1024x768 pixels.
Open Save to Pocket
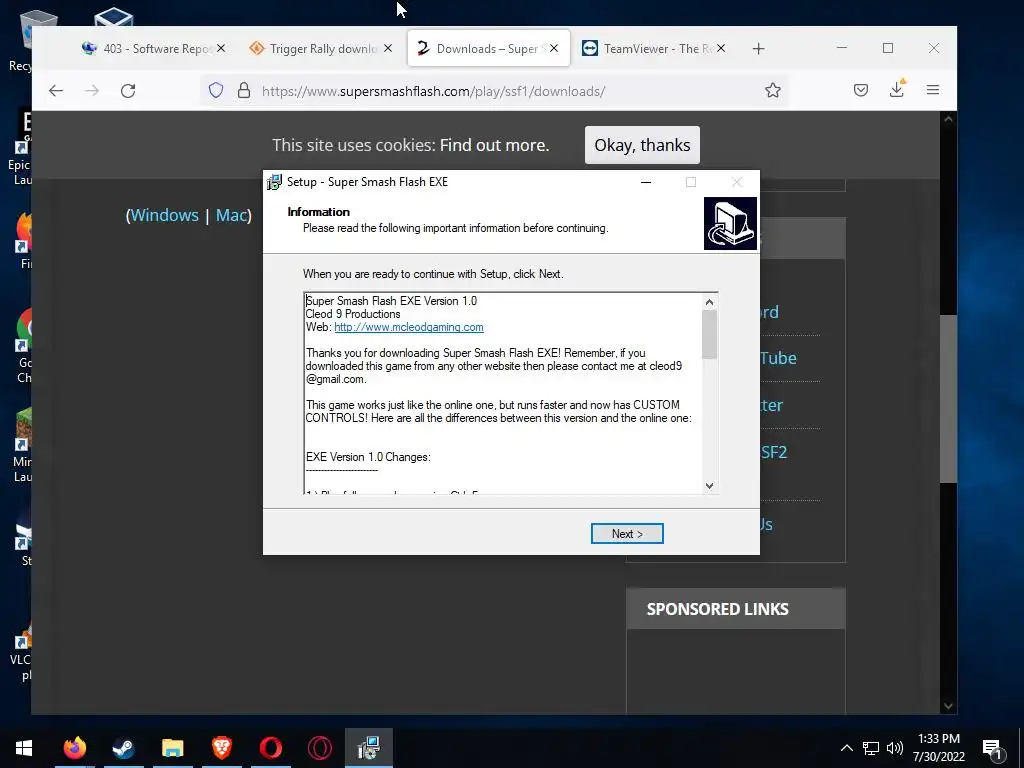click(x=861, y=90)
